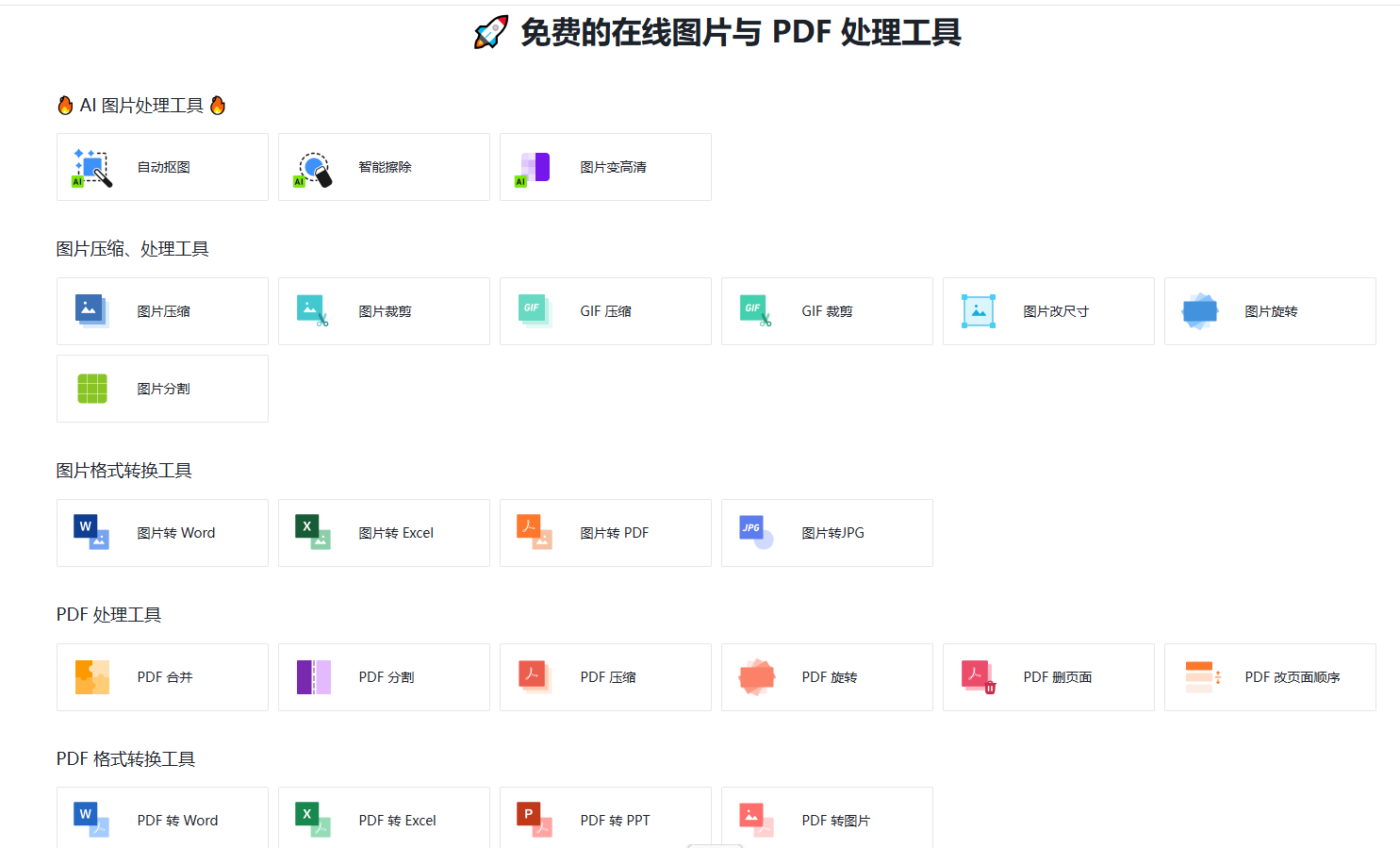This screenshot has width=1400, height=848.
Task: Launch the PDF 旋转 tool
Action: 829,677
